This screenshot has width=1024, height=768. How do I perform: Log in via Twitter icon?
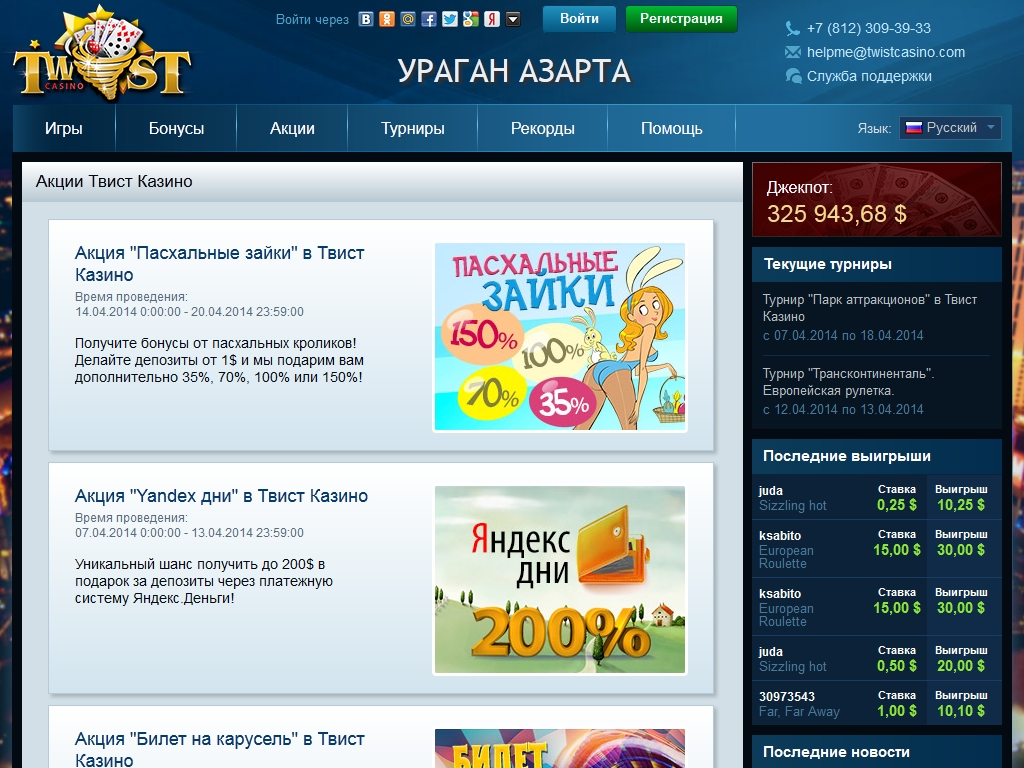tap(450, 19)
